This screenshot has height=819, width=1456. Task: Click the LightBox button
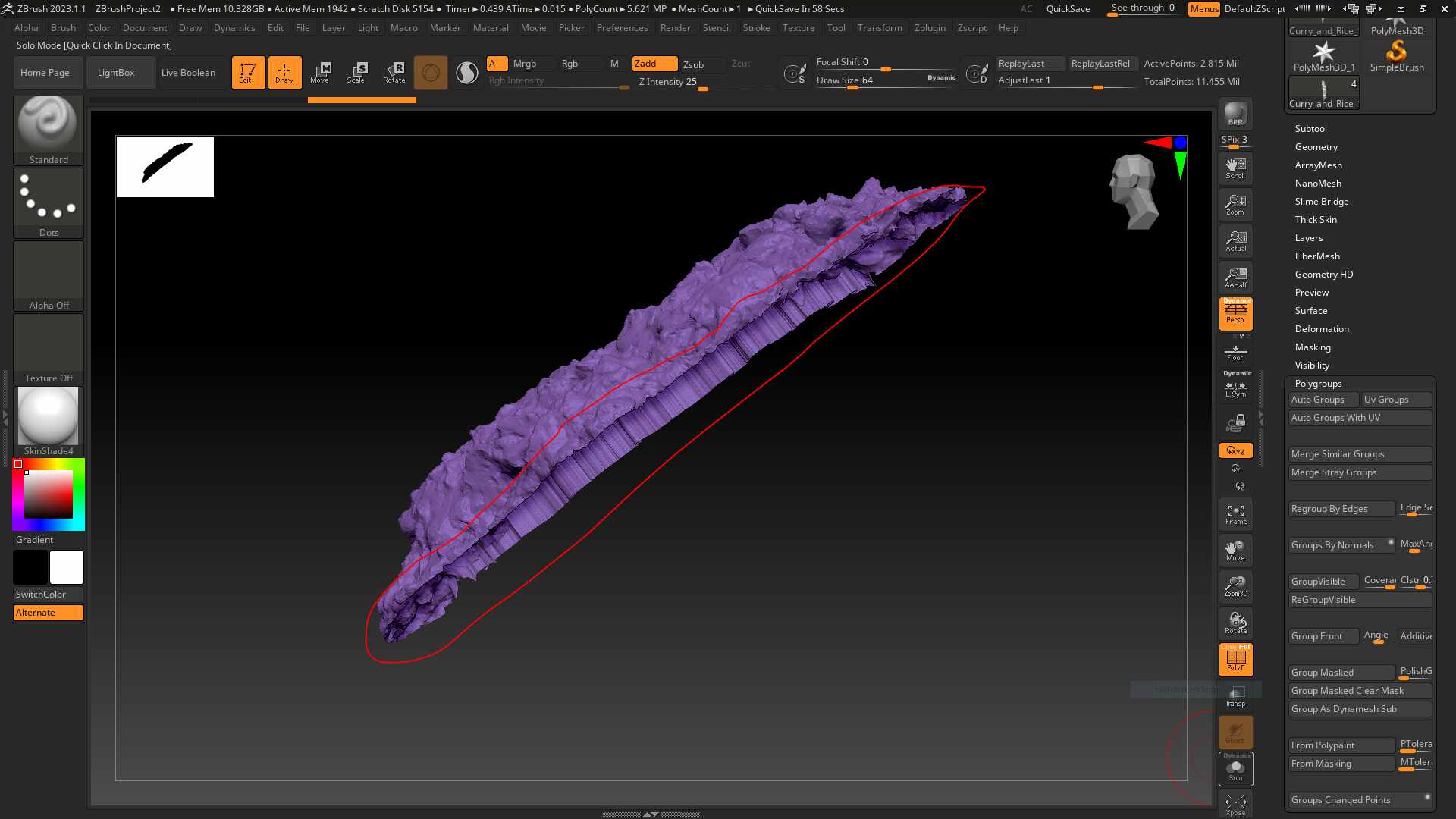pyautogui.click(x=116, y=73)
